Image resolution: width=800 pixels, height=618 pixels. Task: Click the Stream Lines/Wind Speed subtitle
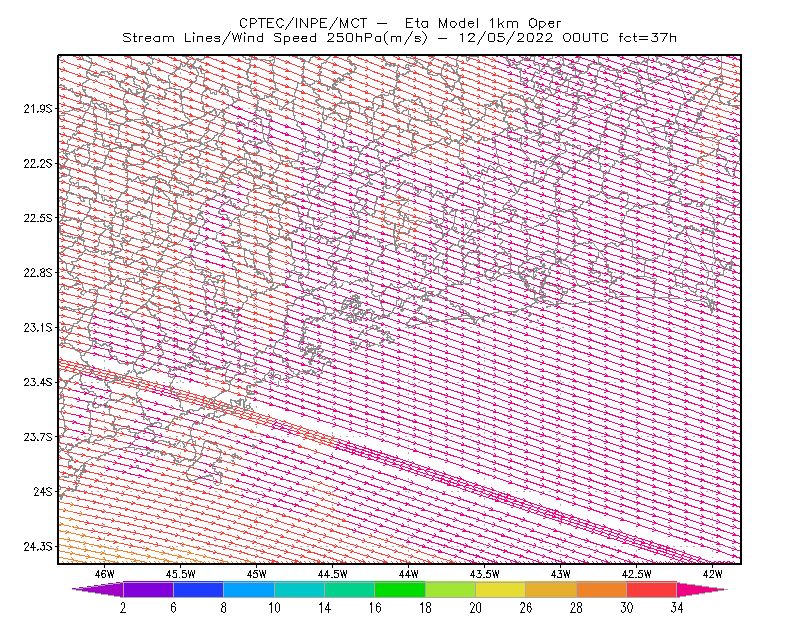(399, 38)
